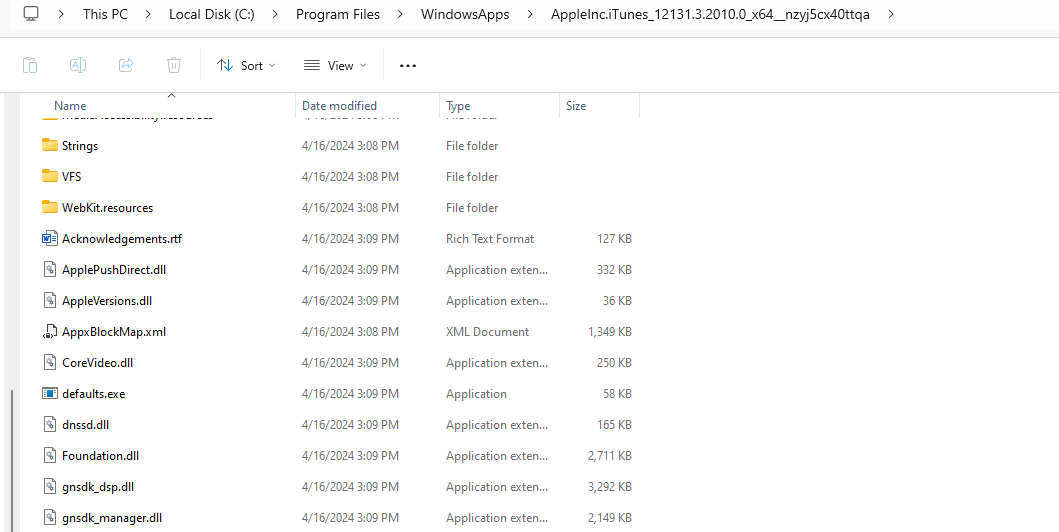Click the AppleInc.iTunes folder breadcrumb
This screenshot has height=532, width=1059.
711,14
